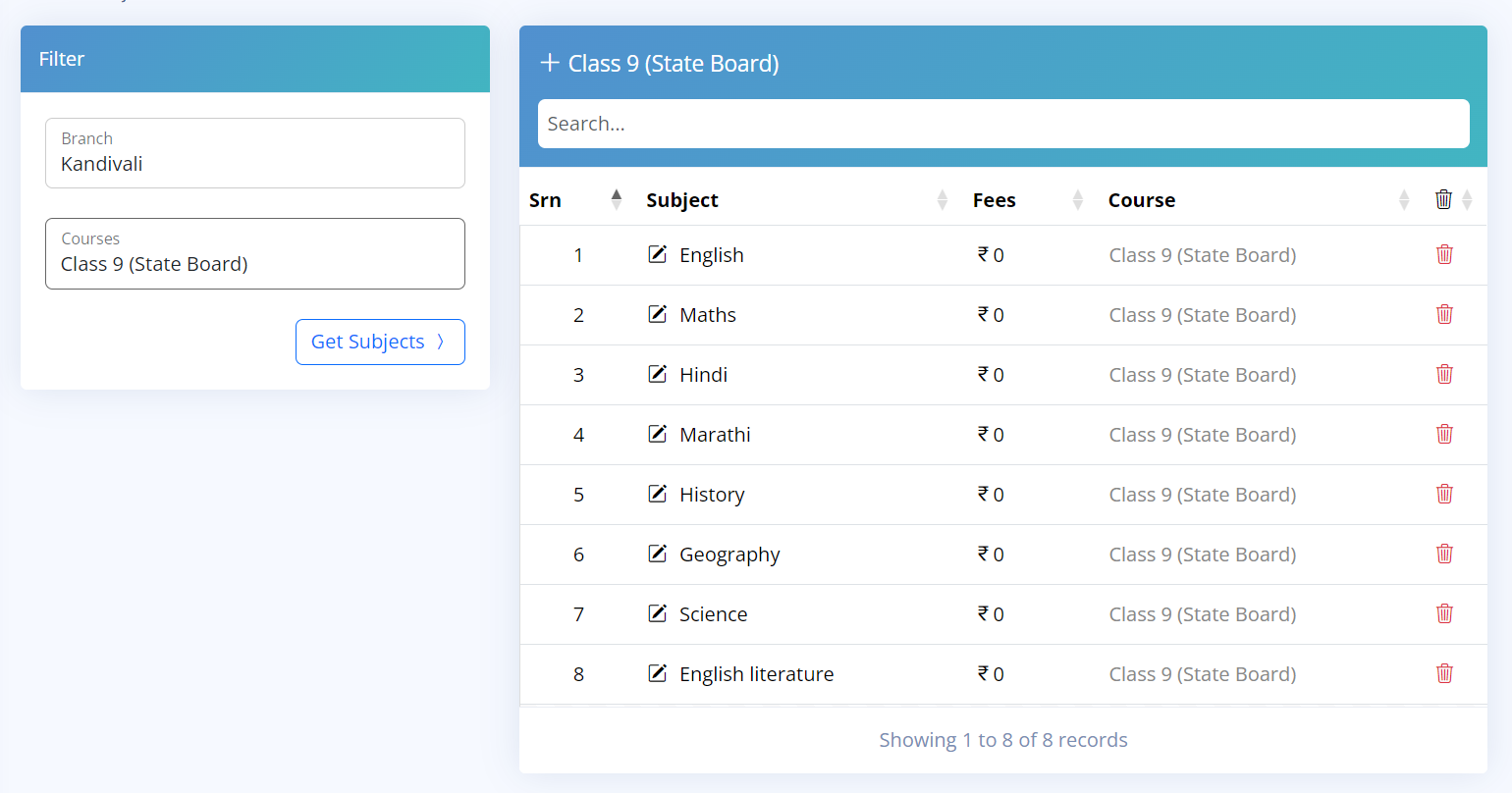Sort the table by Subject column

(x=943, y=199)
